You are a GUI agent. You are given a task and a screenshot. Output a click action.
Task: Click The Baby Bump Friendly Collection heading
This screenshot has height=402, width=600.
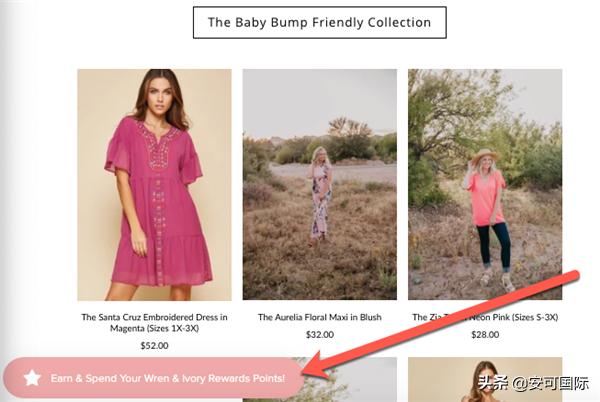click(x=319, y=22)
